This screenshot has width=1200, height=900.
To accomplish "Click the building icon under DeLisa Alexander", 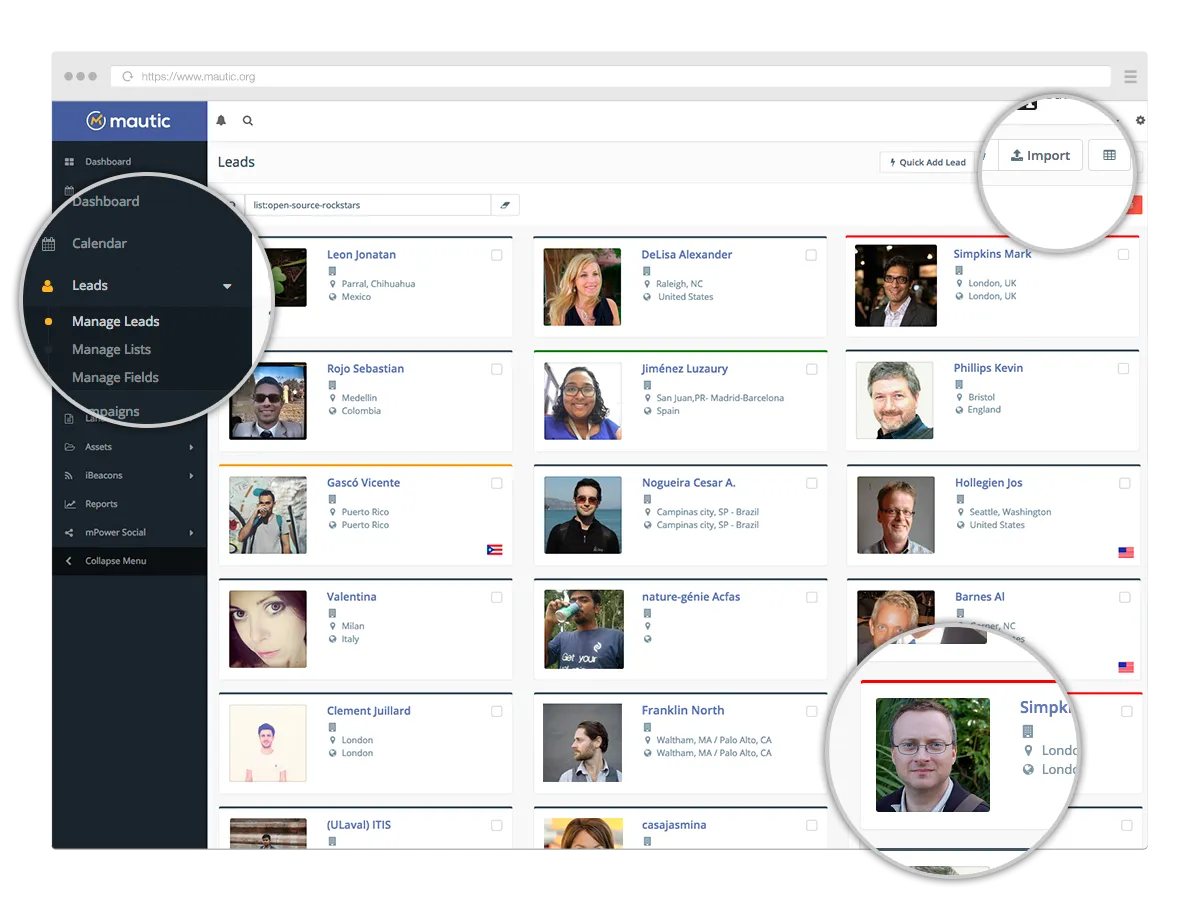I will [x=647, y=271].
